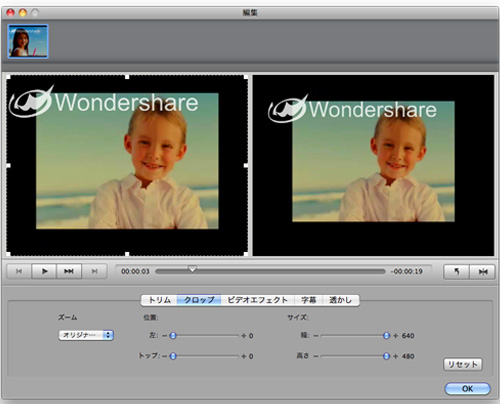This screenshot has width=500, height=404.
Task: Decrease the 左 value with the minus
Action: (164, 336)
